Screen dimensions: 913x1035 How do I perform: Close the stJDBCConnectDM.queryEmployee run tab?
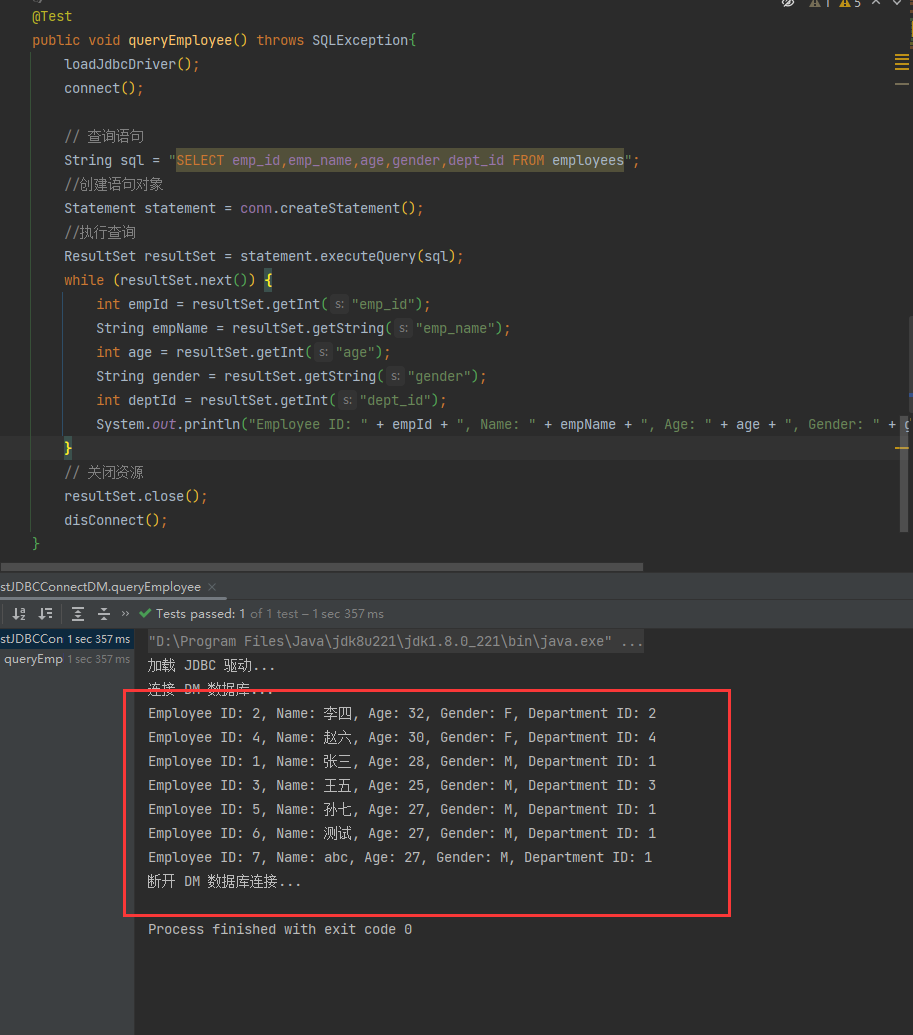212,587
